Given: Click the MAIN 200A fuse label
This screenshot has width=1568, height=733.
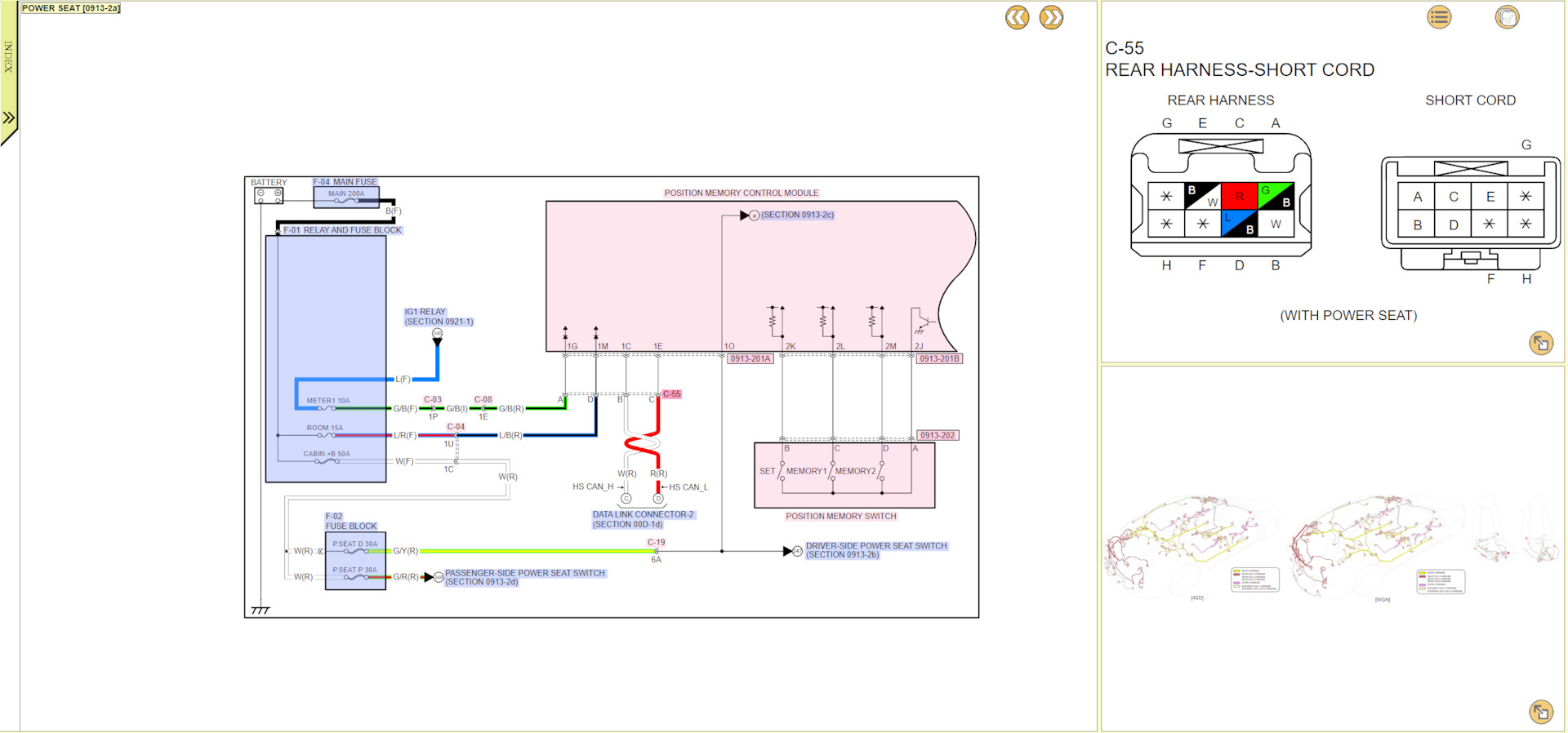Looking at the screenshot, I should point(346,193).
